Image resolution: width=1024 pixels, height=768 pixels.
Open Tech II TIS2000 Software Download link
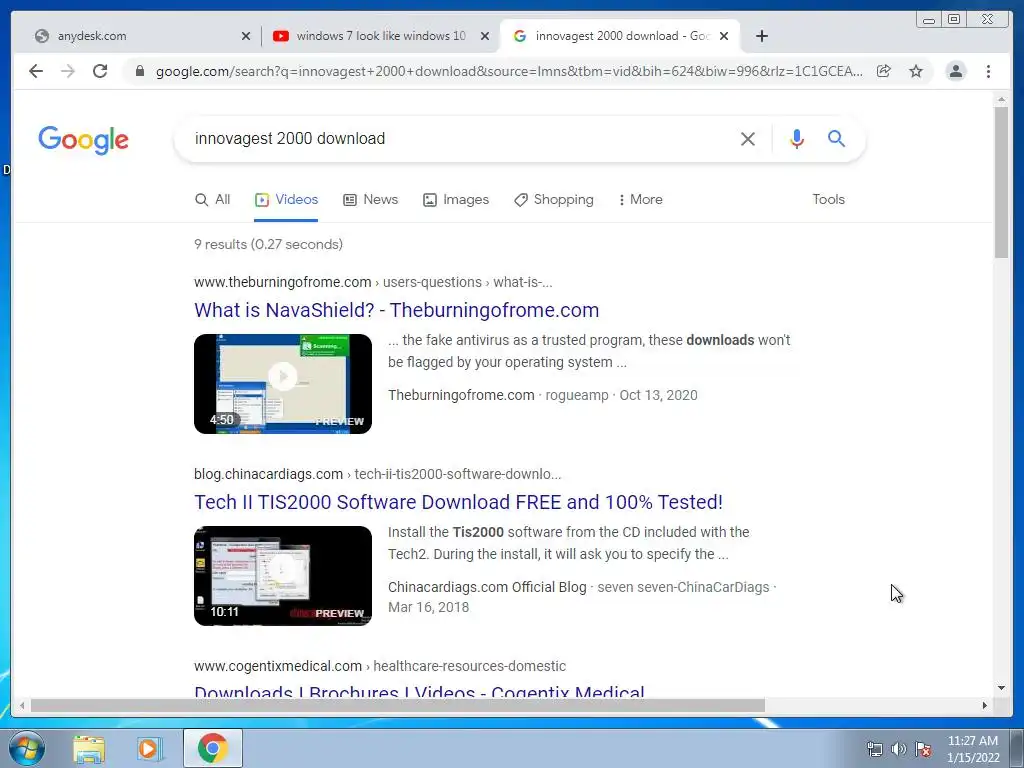click(x=458, y=502)
